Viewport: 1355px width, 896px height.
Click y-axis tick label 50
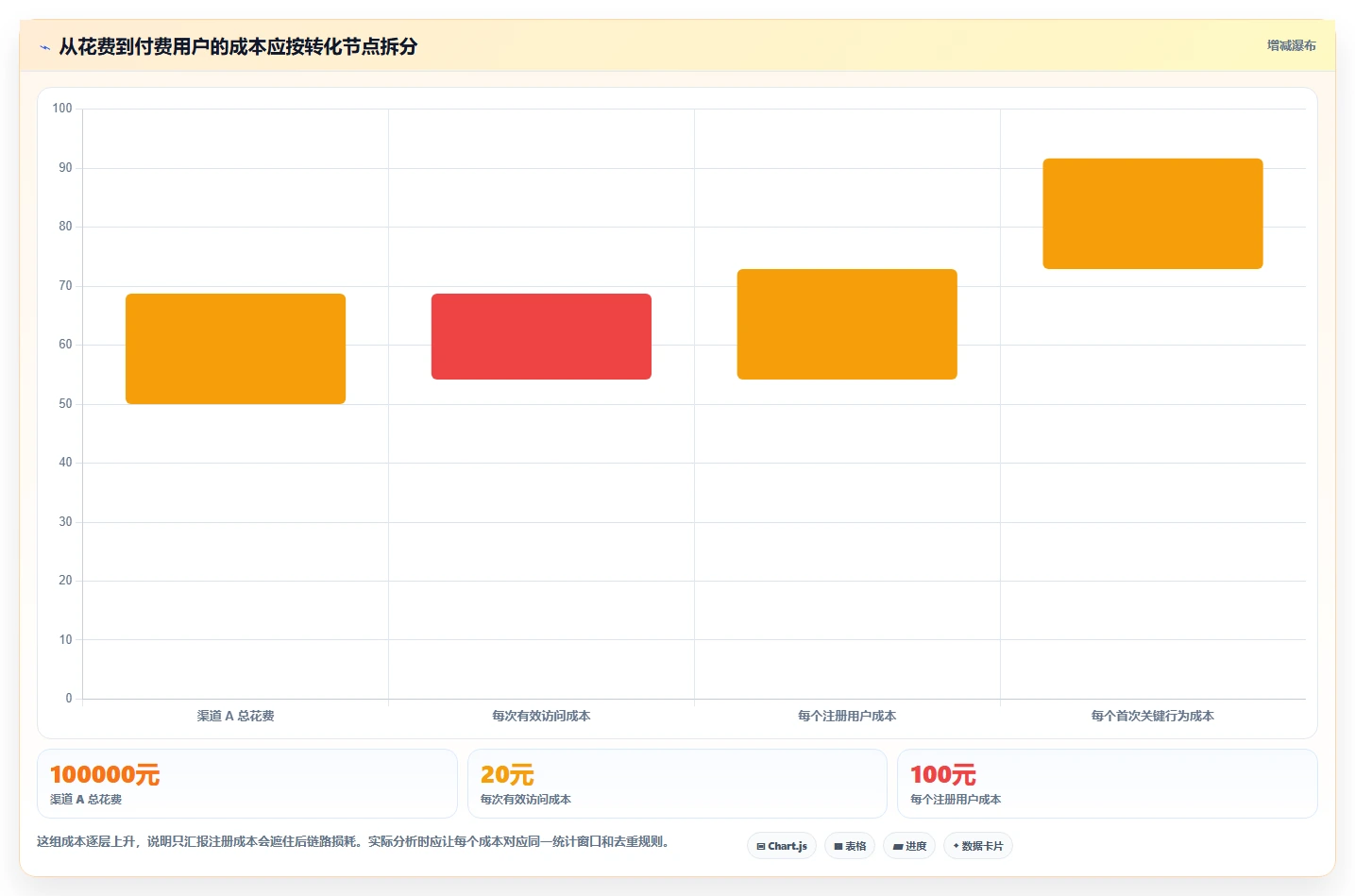coord(65,404)
